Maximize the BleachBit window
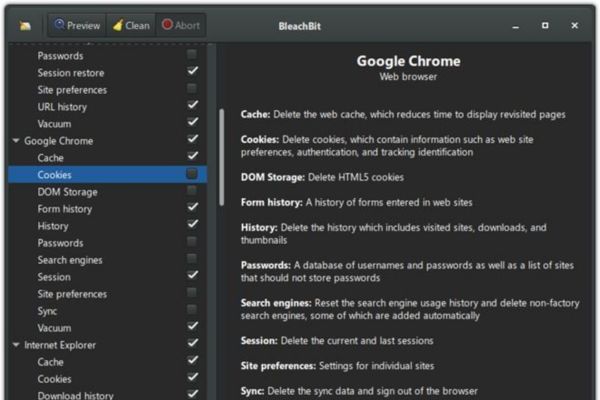Image resolution: width=600 pixels, height=400 pixels. [545, 26]
